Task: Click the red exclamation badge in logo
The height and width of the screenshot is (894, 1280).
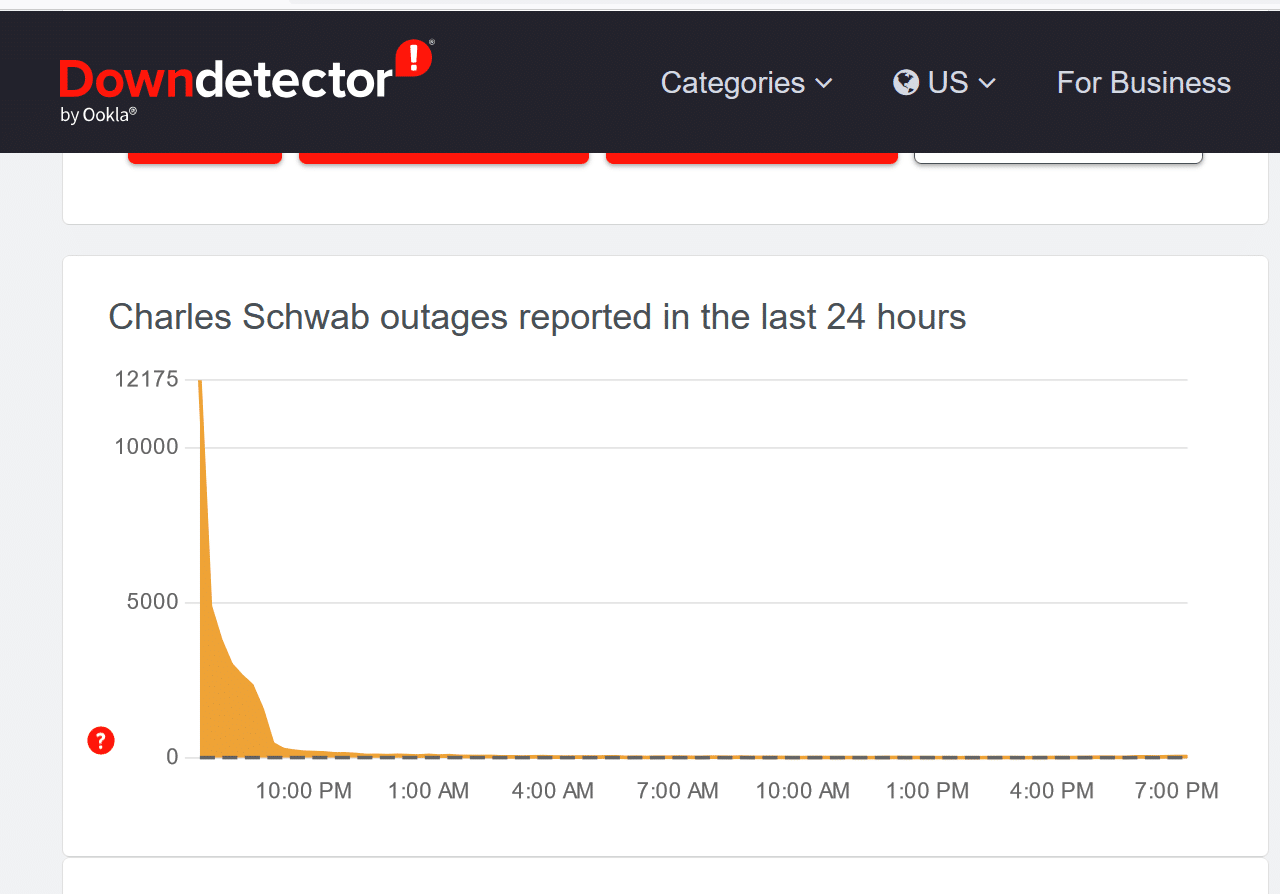Action: pyautogui.click(x=414, y=58)
